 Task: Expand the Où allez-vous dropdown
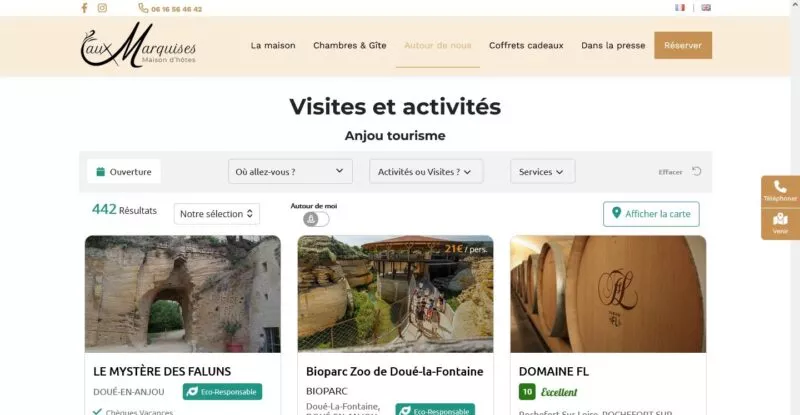290,171
